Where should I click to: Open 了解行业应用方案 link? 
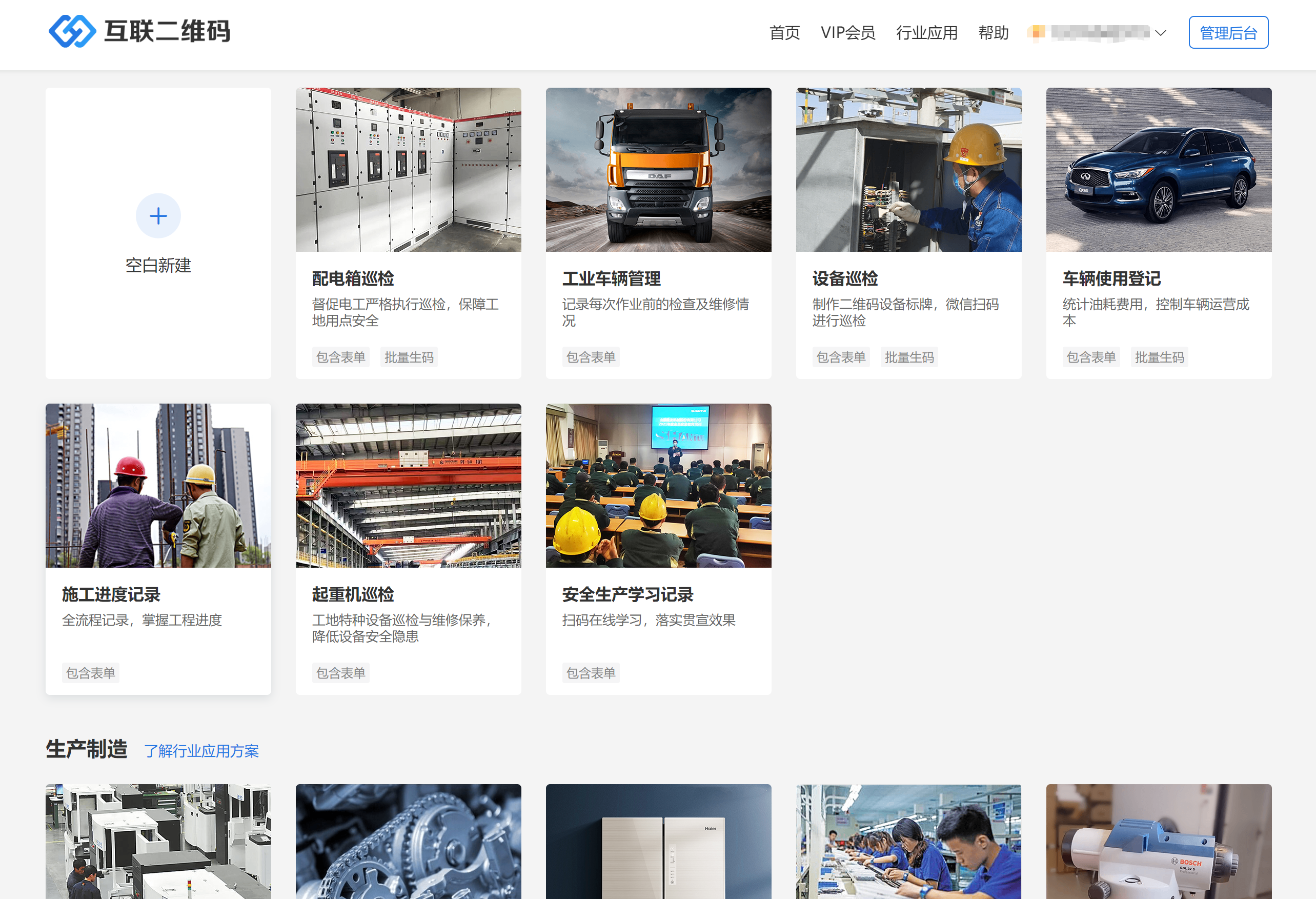pyautogui.click(x=201, y=751)
